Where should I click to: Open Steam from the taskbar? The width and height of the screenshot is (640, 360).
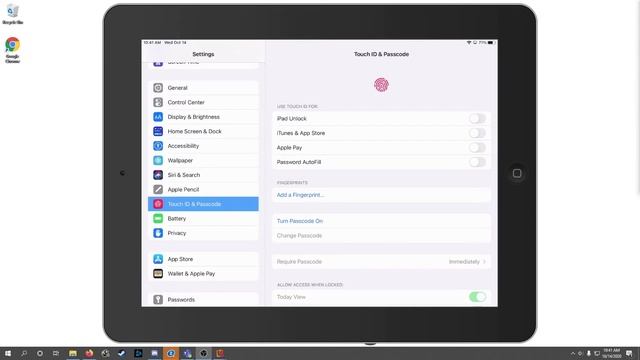(122, 353)
